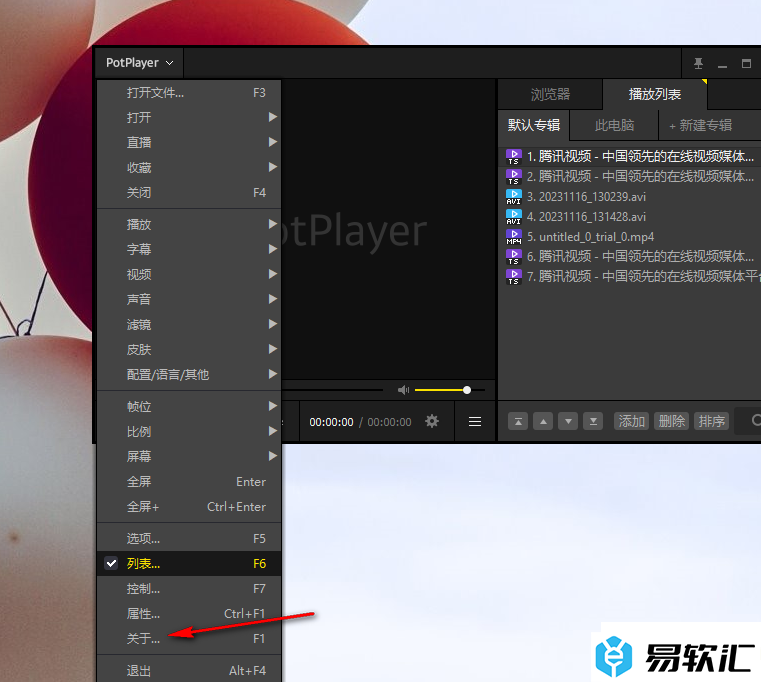Image resolution: width=761 pixels, height=682 pixels.
Task: Choose 退出 to quit PotPlayer
Action: click(x=189, y=670)
